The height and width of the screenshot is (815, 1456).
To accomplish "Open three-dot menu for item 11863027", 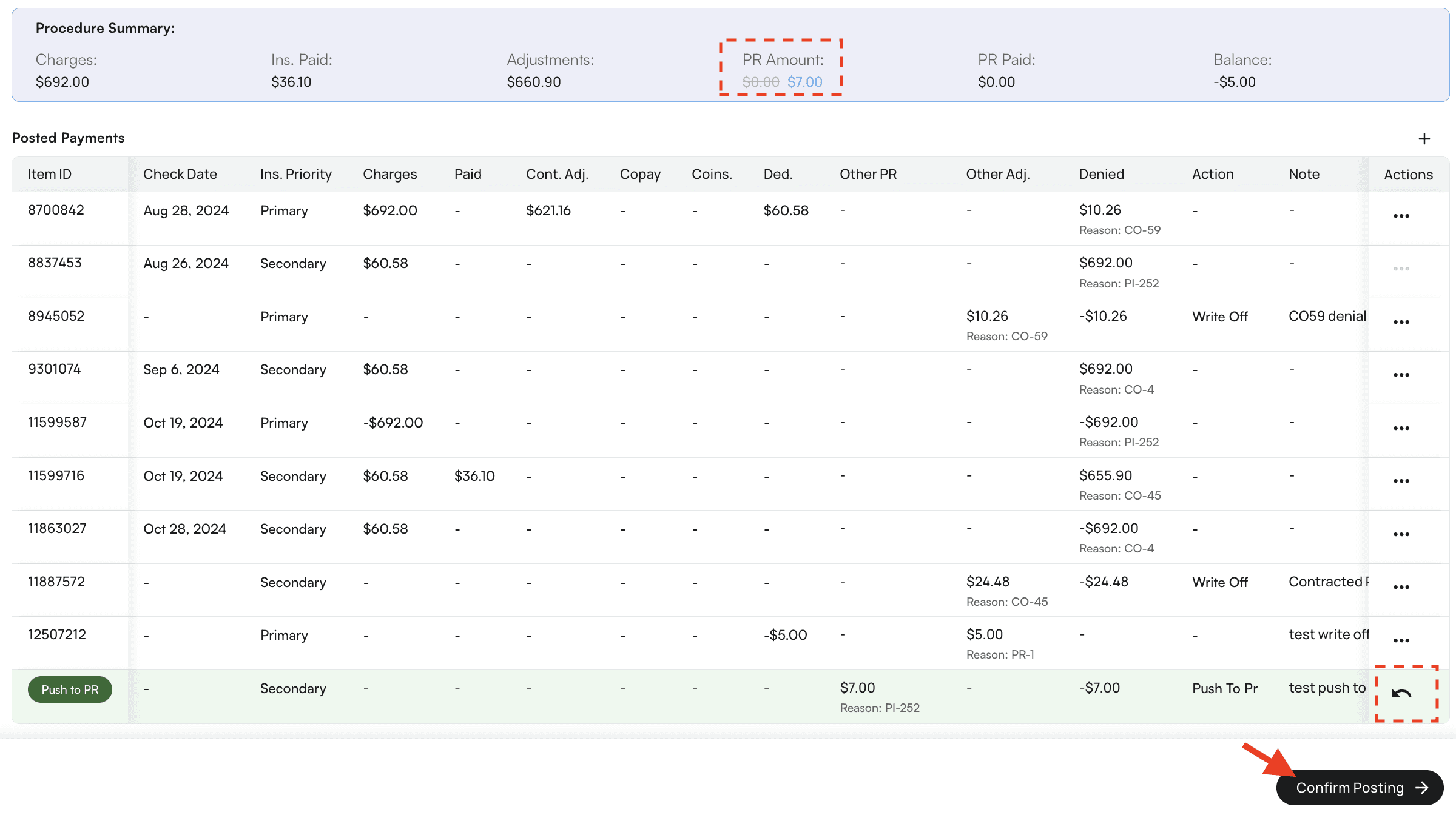I will [1401, 534].
